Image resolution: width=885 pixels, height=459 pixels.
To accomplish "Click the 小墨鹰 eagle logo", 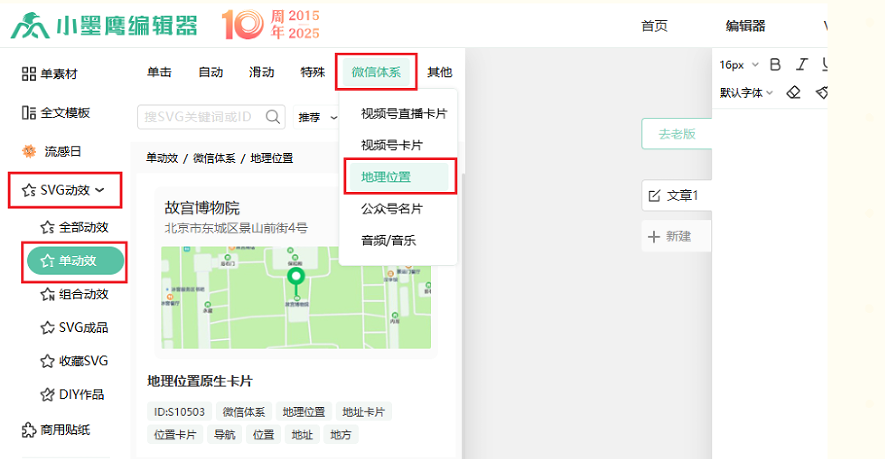I will coord(30,25).
